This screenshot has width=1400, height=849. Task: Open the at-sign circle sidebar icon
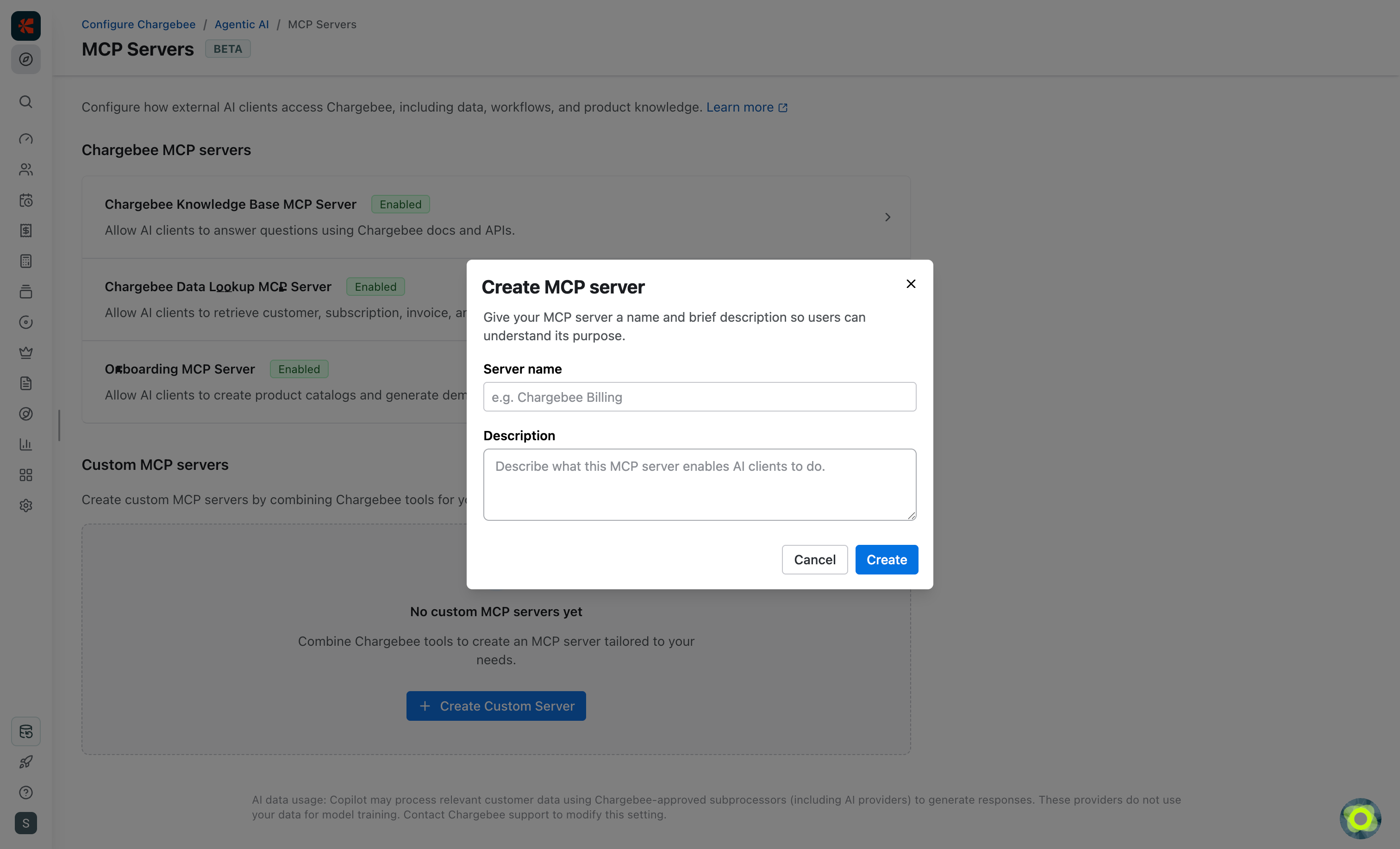[x=25, y=414]
